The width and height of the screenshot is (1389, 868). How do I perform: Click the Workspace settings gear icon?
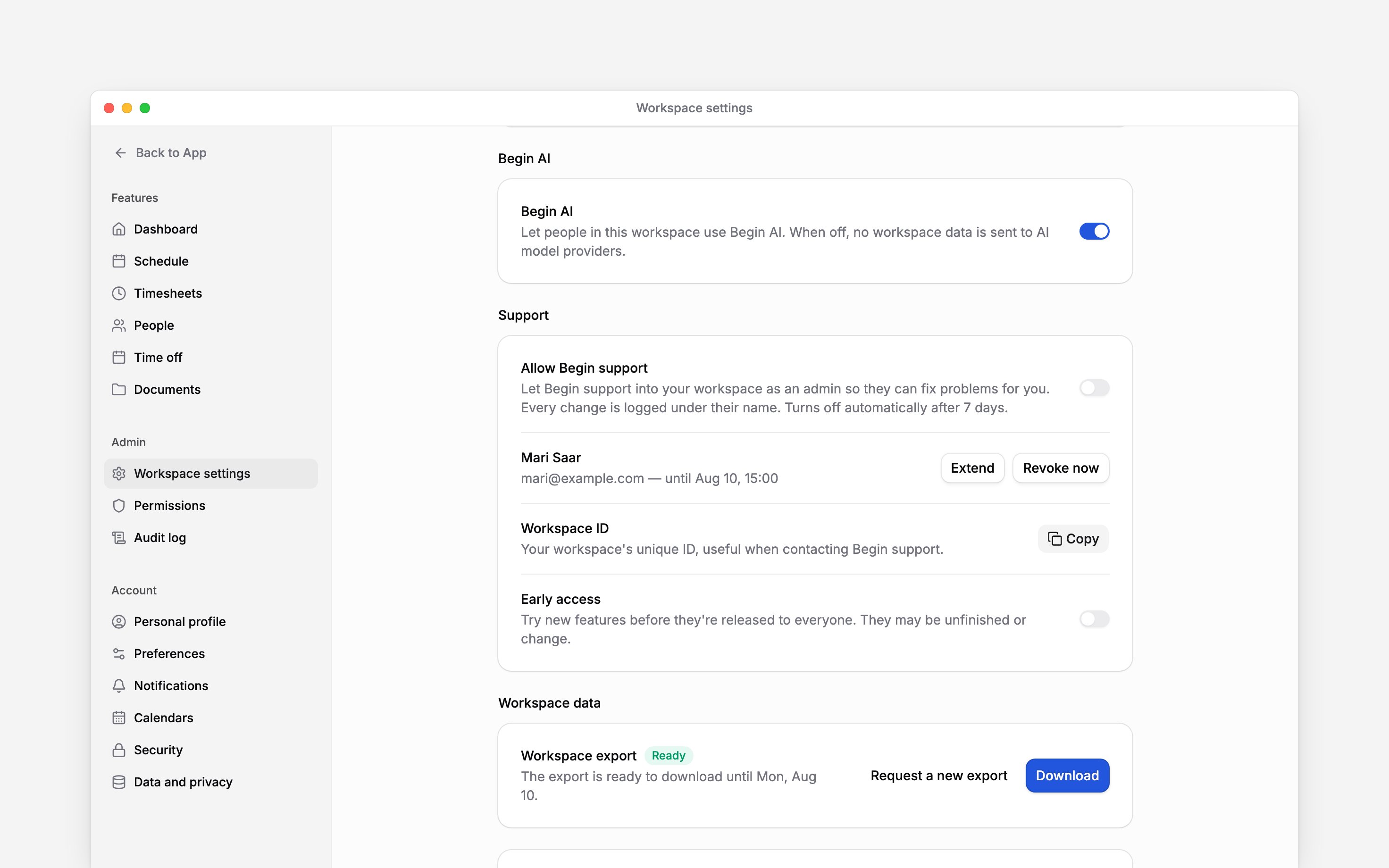pyautogui.click(x=119, y=474)
